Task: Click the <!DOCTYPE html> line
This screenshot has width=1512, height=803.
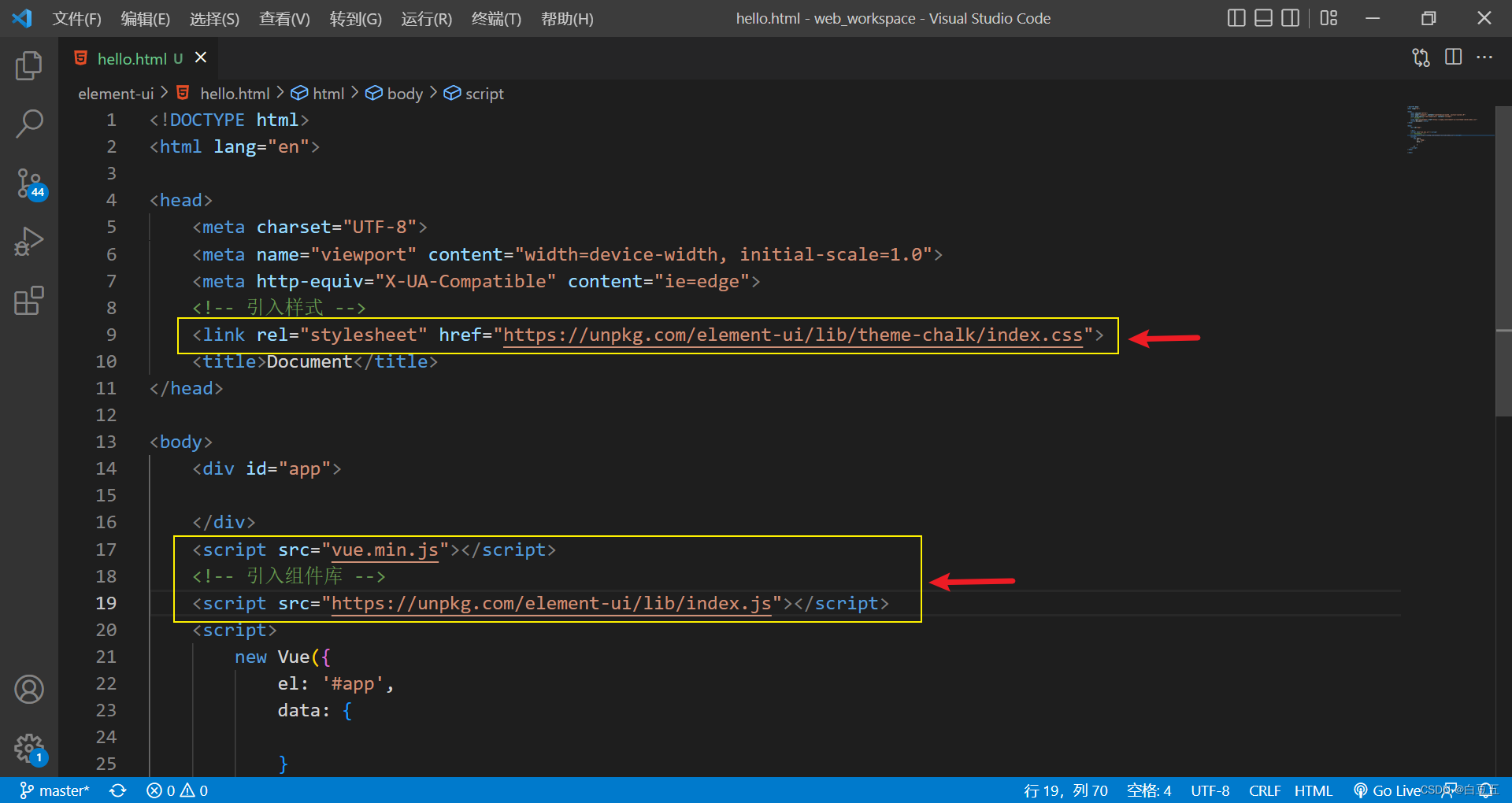Action: pyautogui.click(x=229, y=120)
